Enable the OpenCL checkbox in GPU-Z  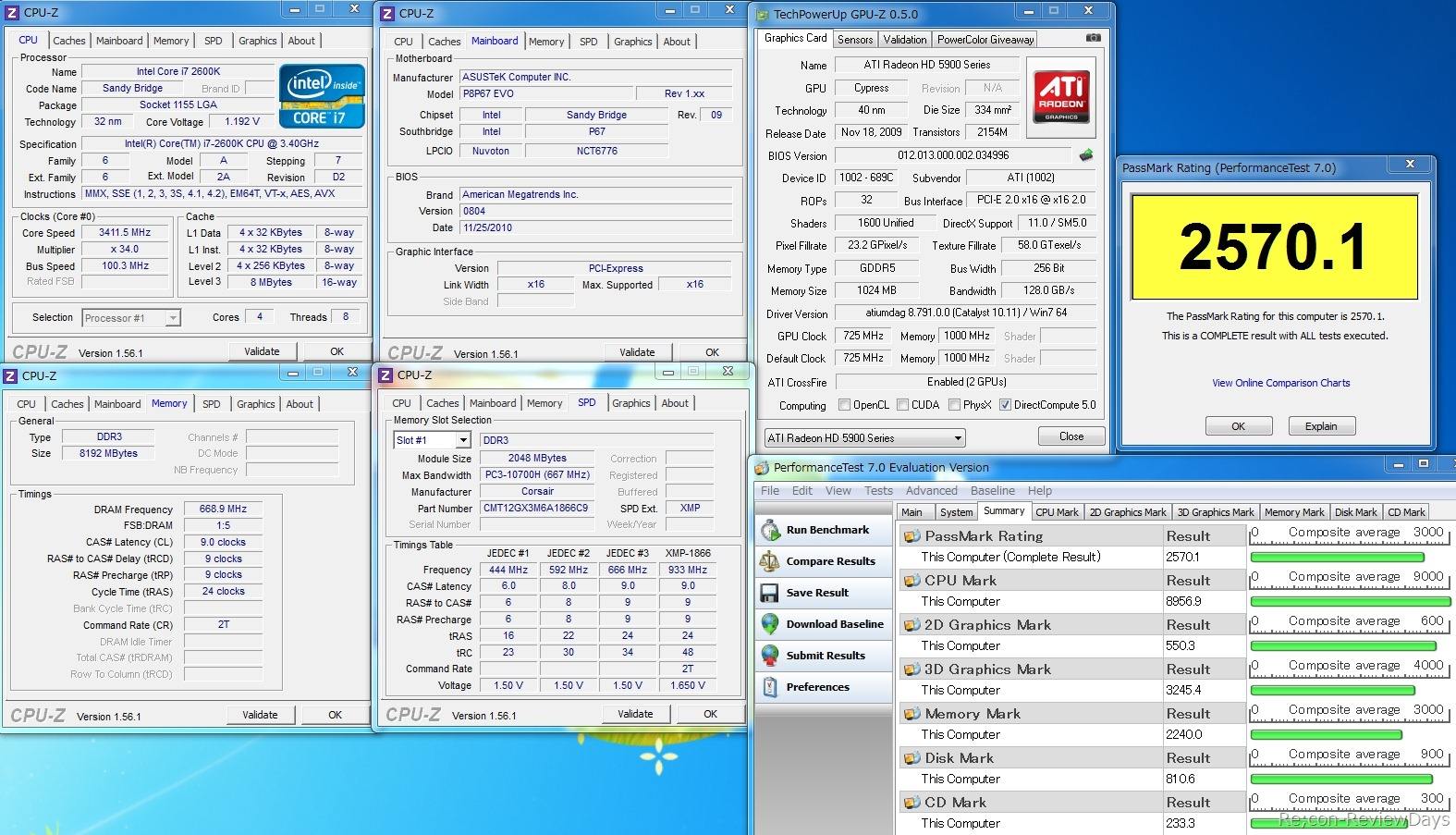[x=844, y=405]
